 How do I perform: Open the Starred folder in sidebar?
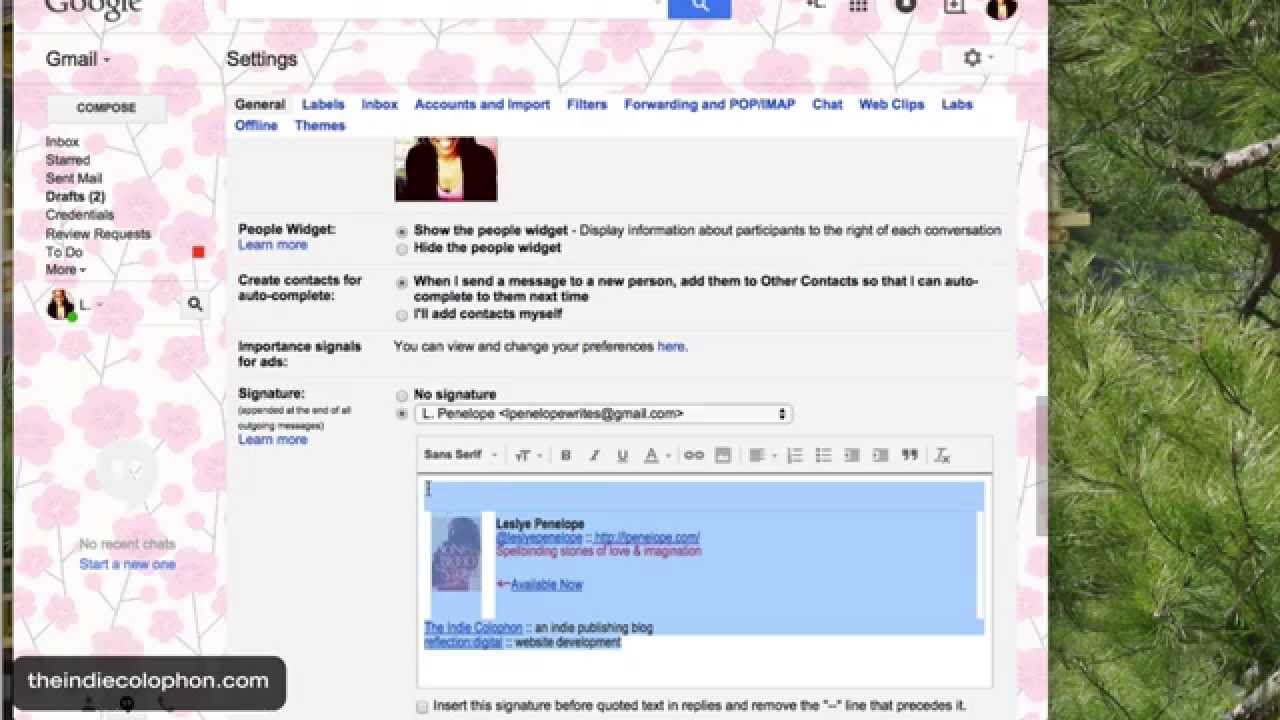(67, 160)
